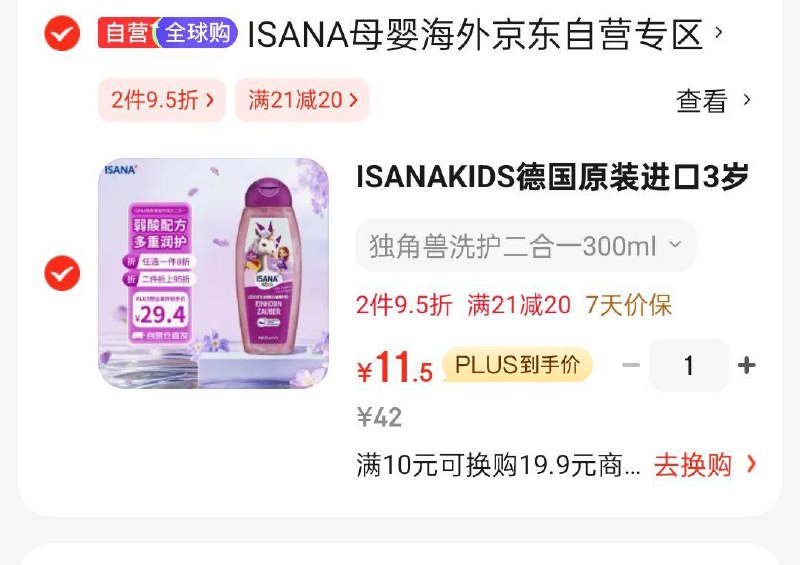Open the 满21减20 coupon tag

pos(302,100)
